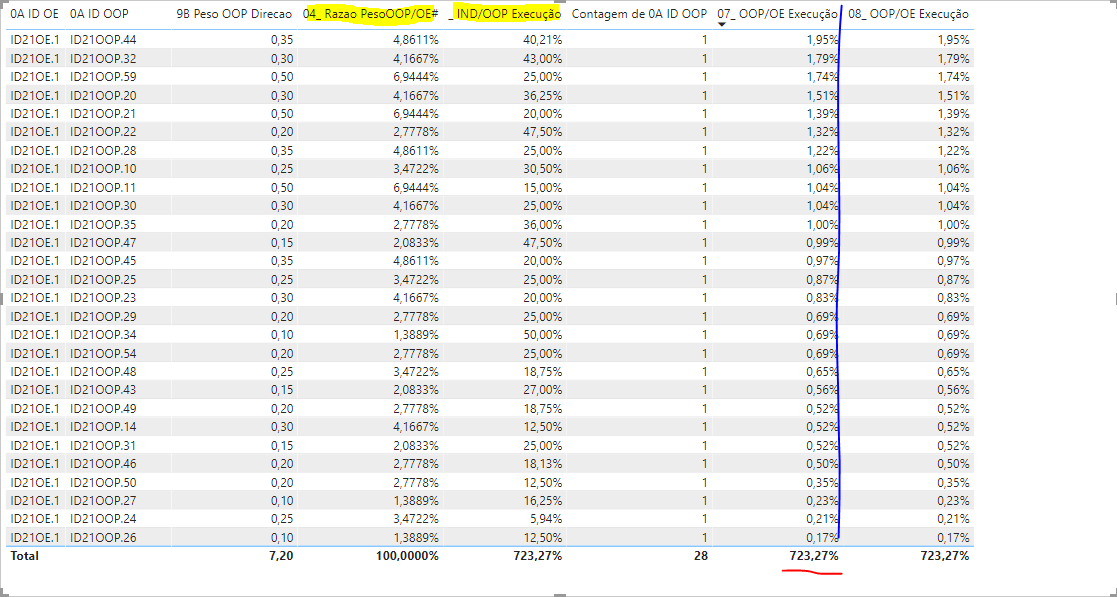
Task: Select the ID21OOP.46 cell
Action: coord(103,464)
